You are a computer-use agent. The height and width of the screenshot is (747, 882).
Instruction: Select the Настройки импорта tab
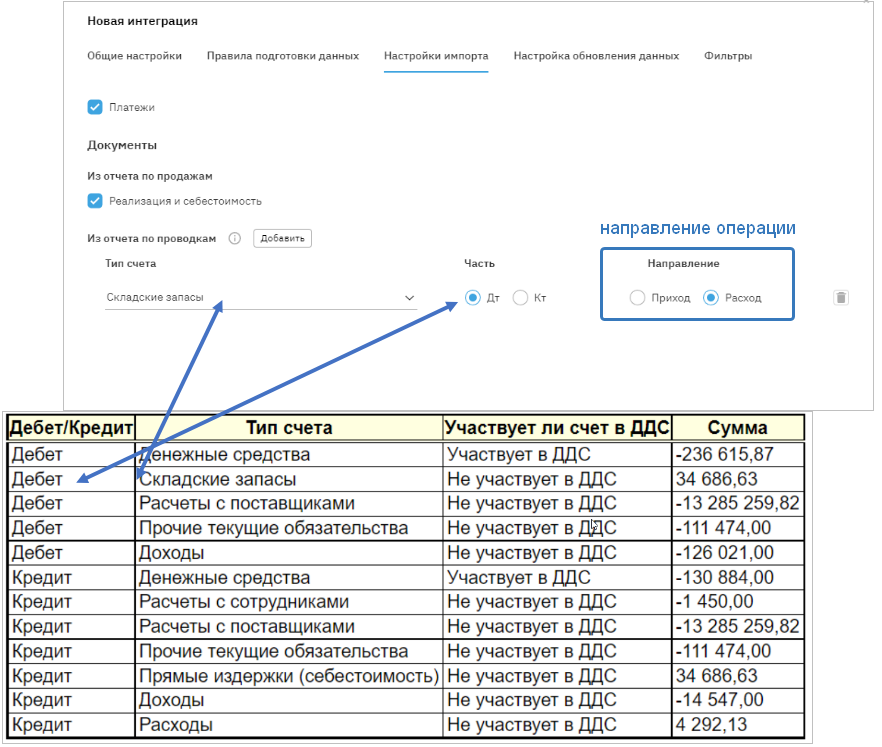coord(436,56)
